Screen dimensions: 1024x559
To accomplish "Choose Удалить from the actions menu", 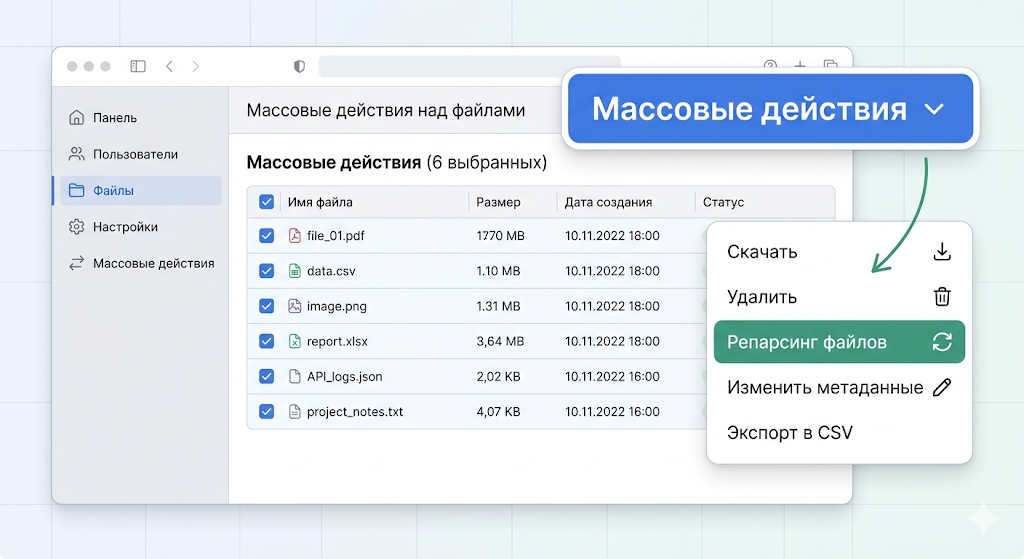I will pyautogui.click(x=839, y=296).
